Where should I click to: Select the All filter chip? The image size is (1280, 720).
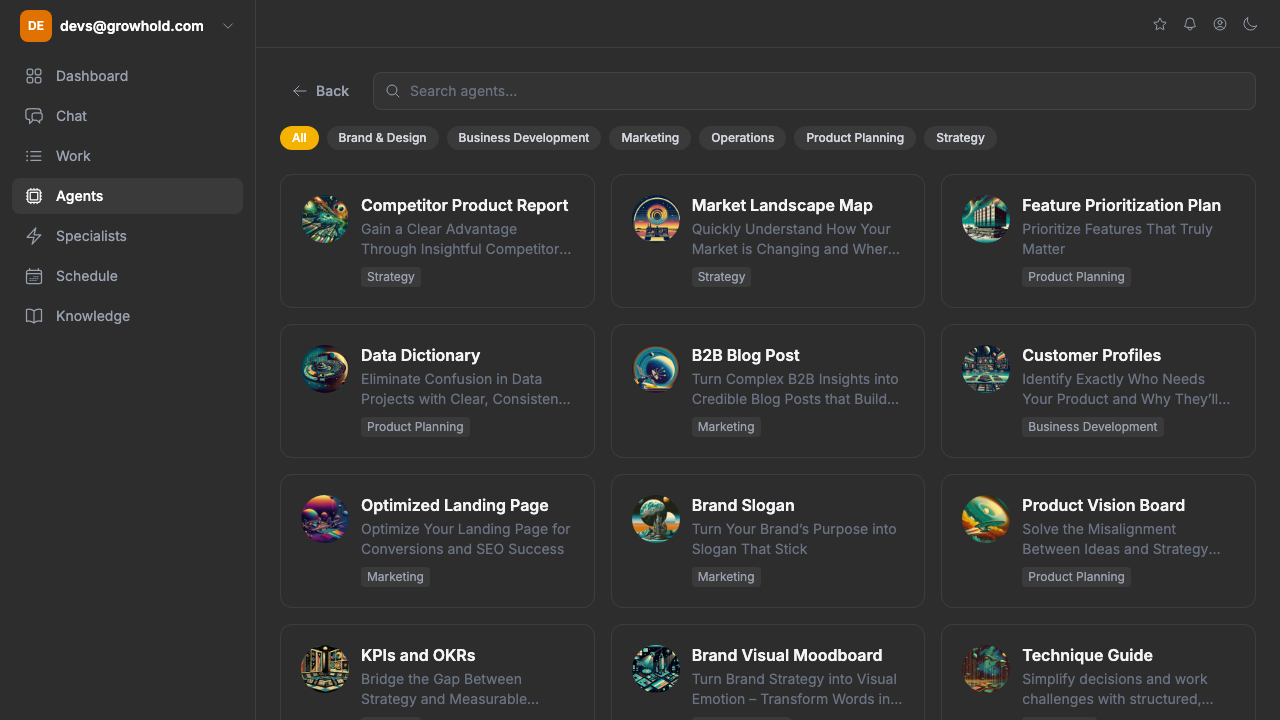[x=299, y=138]
